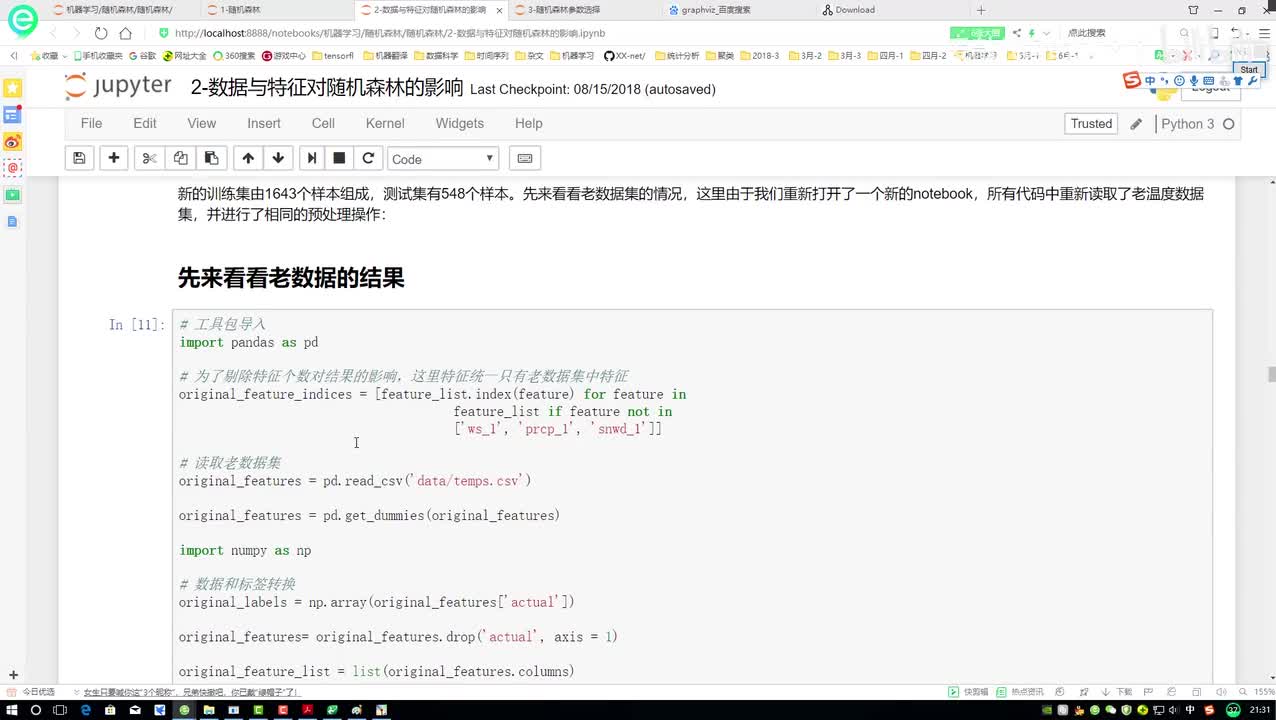Open the cell type Code dropdown
This screenshot has width=1276, height=720.
[443, 159]
